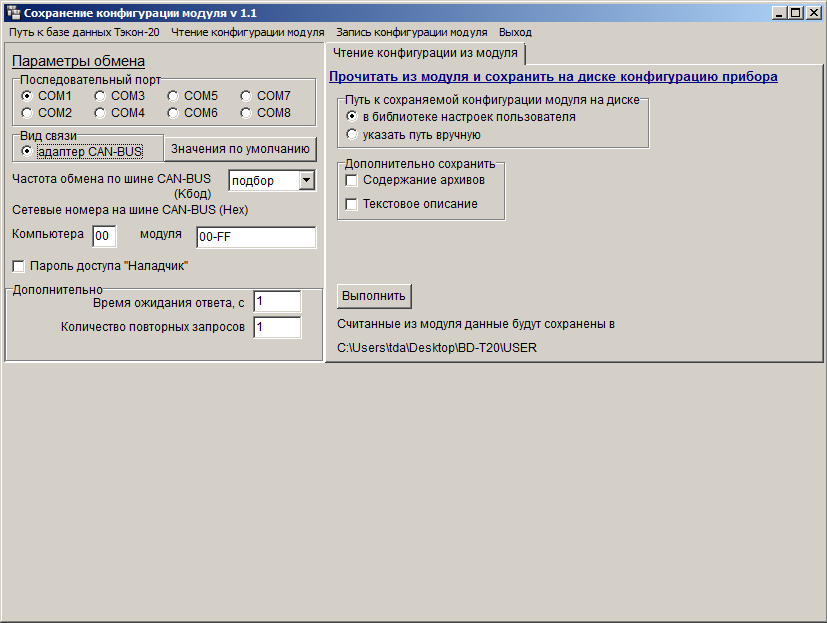Enable the Пароль доступа "Наладчик" checkbox
Viewport: 827px width, 623px height.
click(x=18, y=267)
